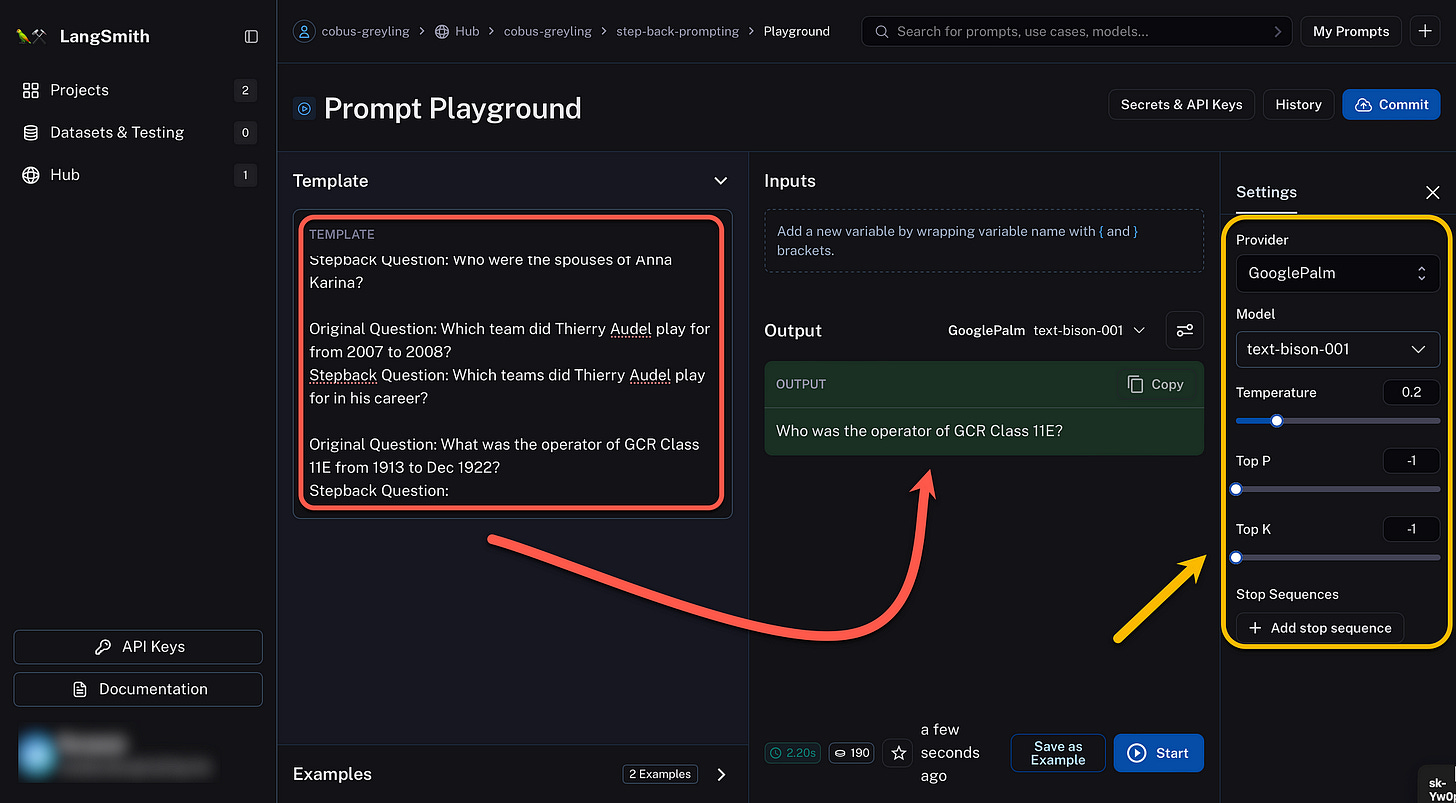The height and width of the screenshot is (803, 1456).
Task: Copy the output text
Action: (1155, 384)
